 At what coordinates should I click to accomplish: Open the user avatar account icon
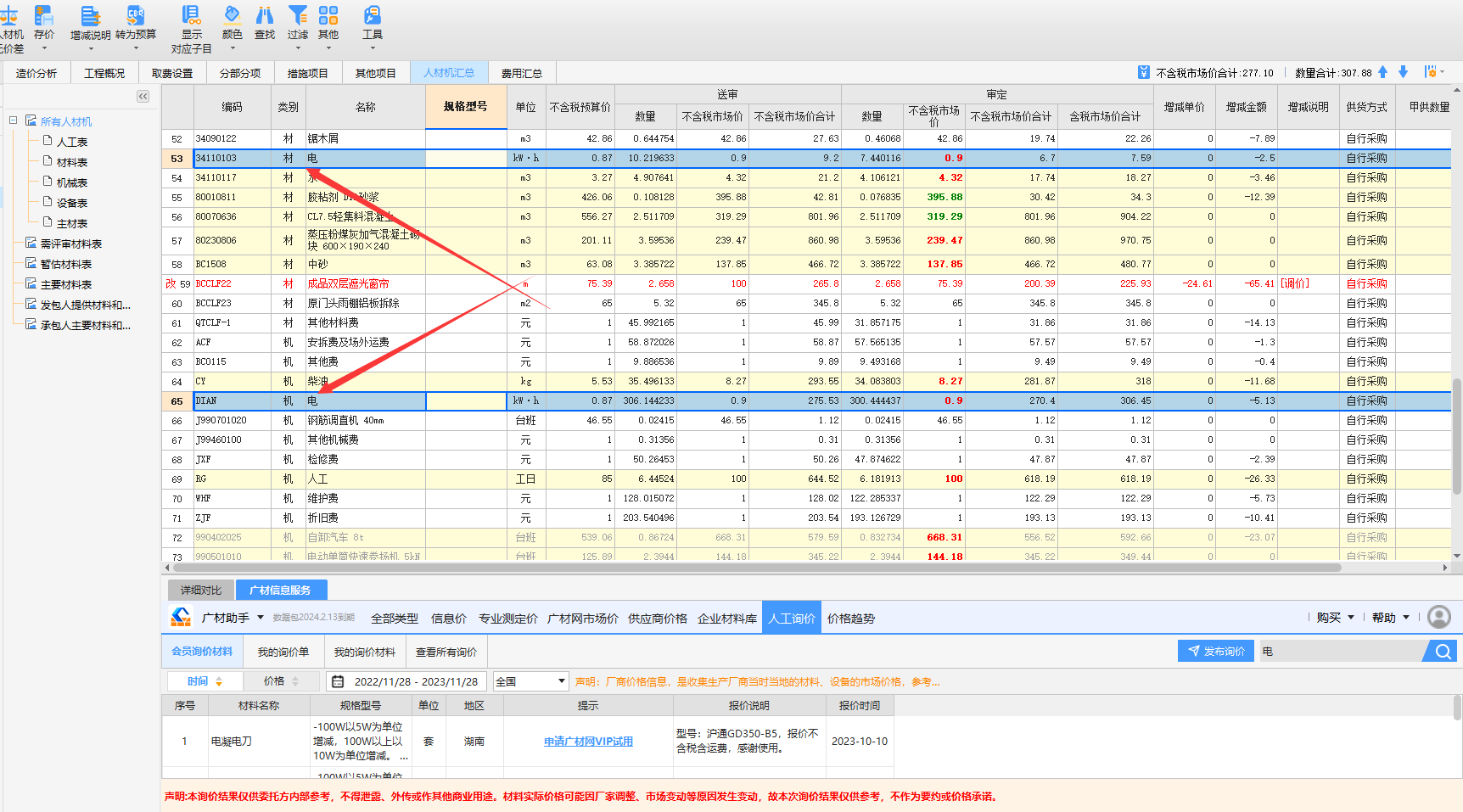tap(1439, 617)
